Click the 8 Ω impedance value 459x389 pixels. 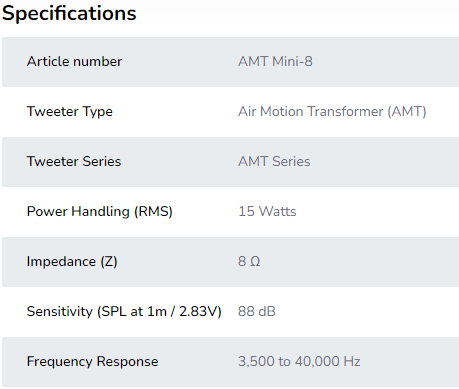pos(249,261)
